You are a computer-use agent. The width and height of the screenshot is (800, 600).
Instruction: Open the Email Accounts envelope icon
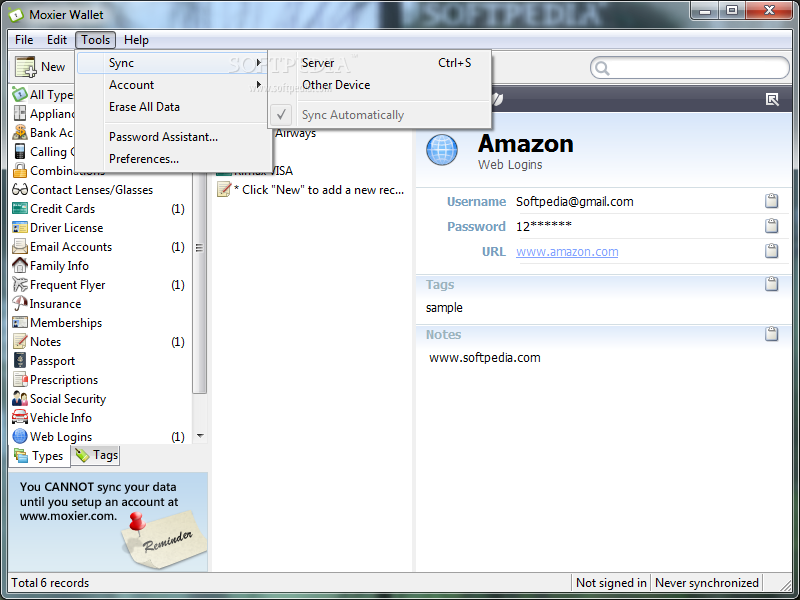click(x=20, y=246)
